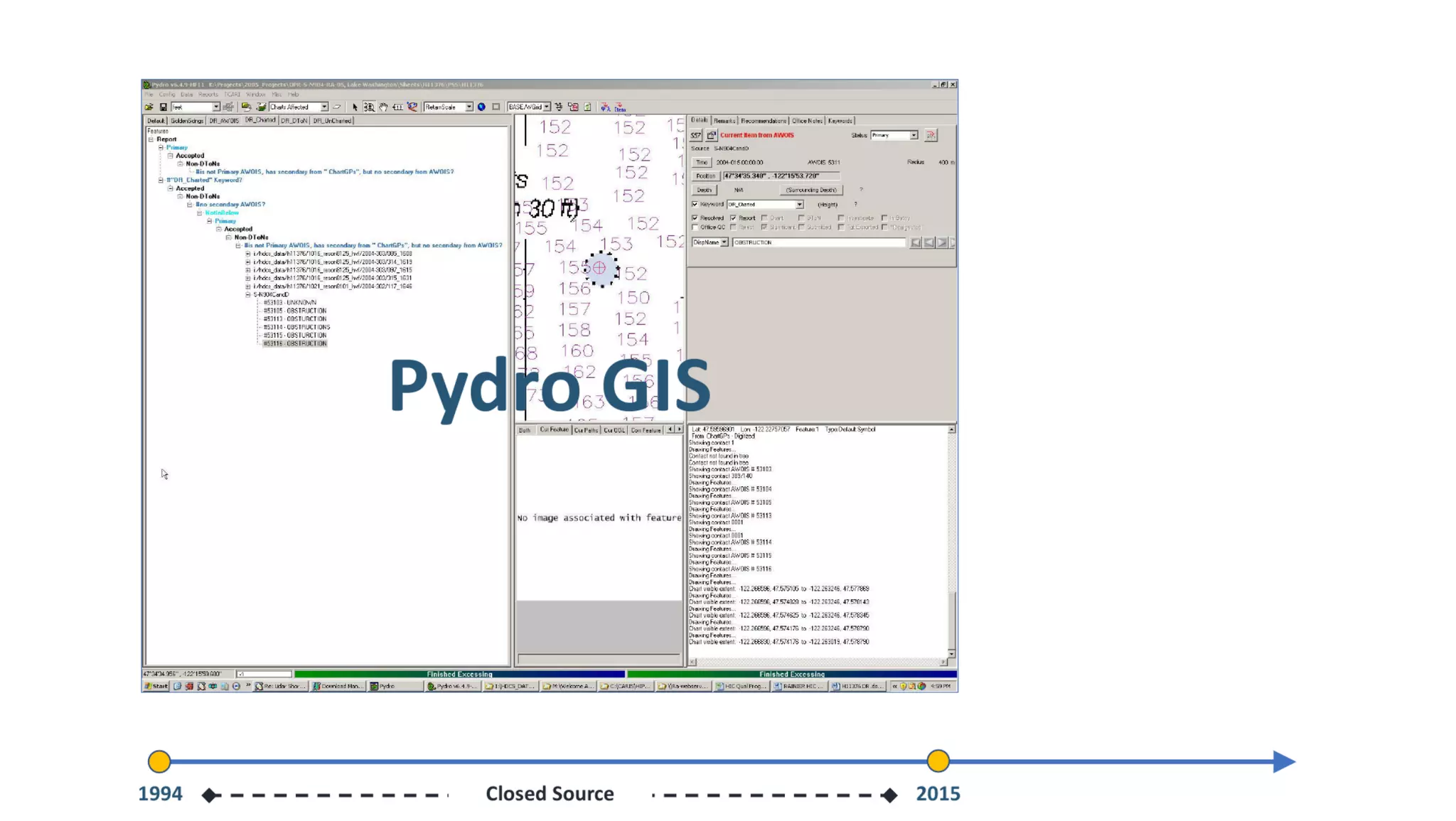Screen dimensions: 1456x821
Task: Open the File menu
Action: pyautogui.click(x=149, y=95)
